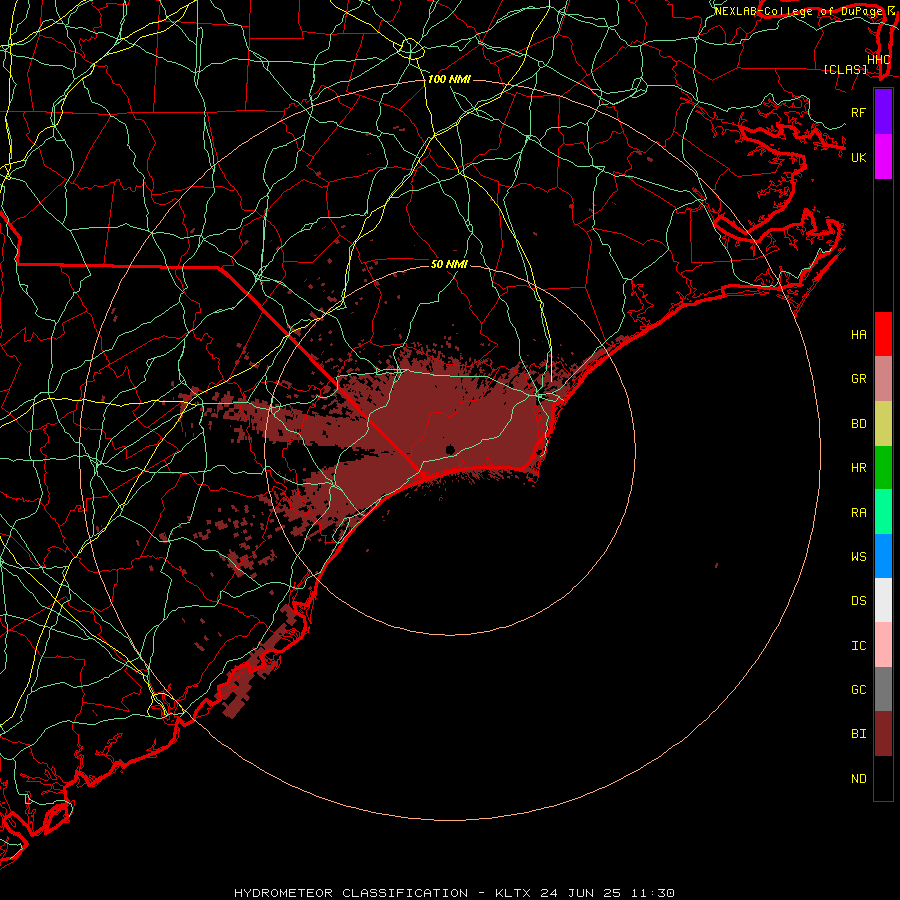Image resolution: width=900 pixels, height=900 pixels.
Task: Click the UK magenta legend swatch
Action: click(x=883, y=157)
